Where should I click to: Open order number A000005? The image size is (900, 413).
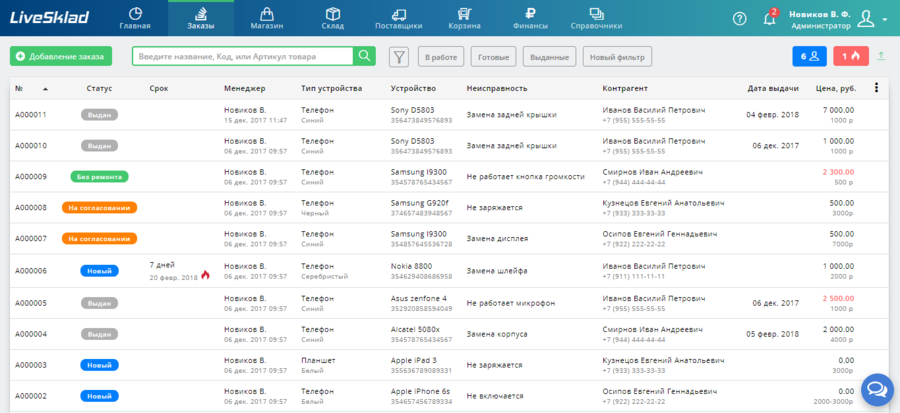coord(30,303)
